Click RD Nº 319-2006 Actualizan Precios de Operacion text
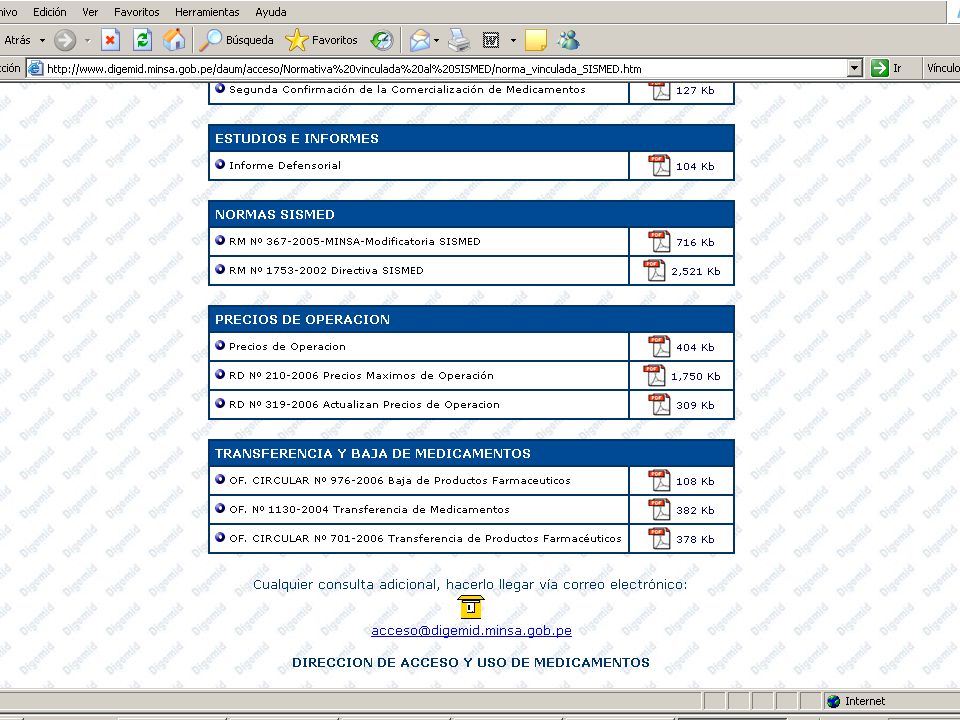Viewport: 960px width, 720px height. 364,405
